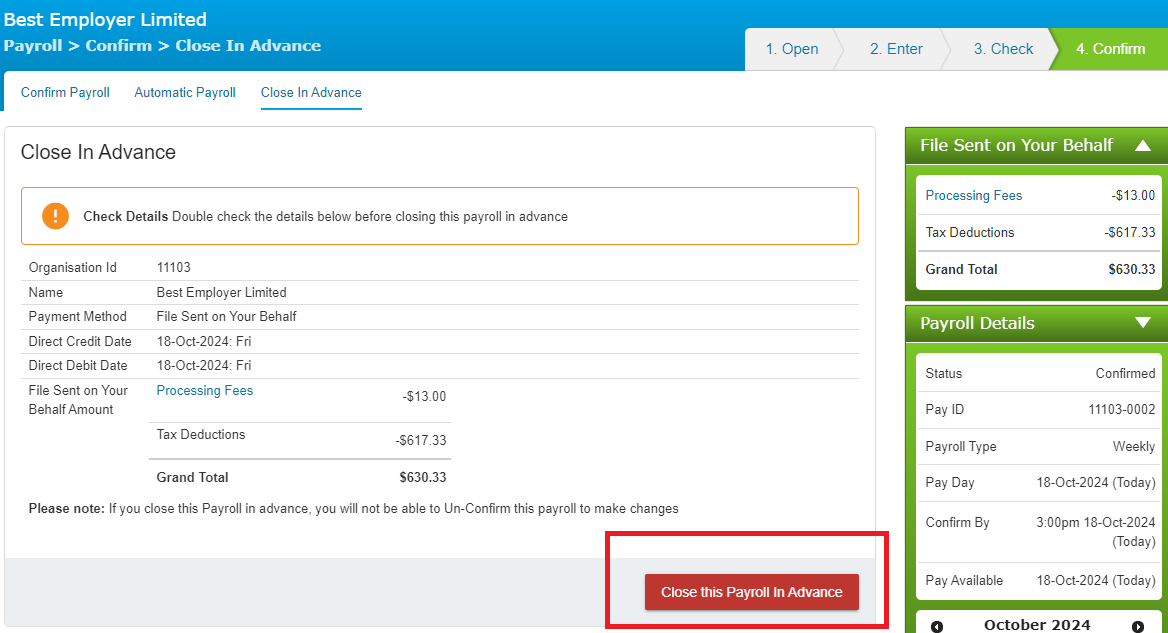Open Processing Fees link in sidebar panel
This screenshot has width=1168, height=633.
[x=974, y=195]
